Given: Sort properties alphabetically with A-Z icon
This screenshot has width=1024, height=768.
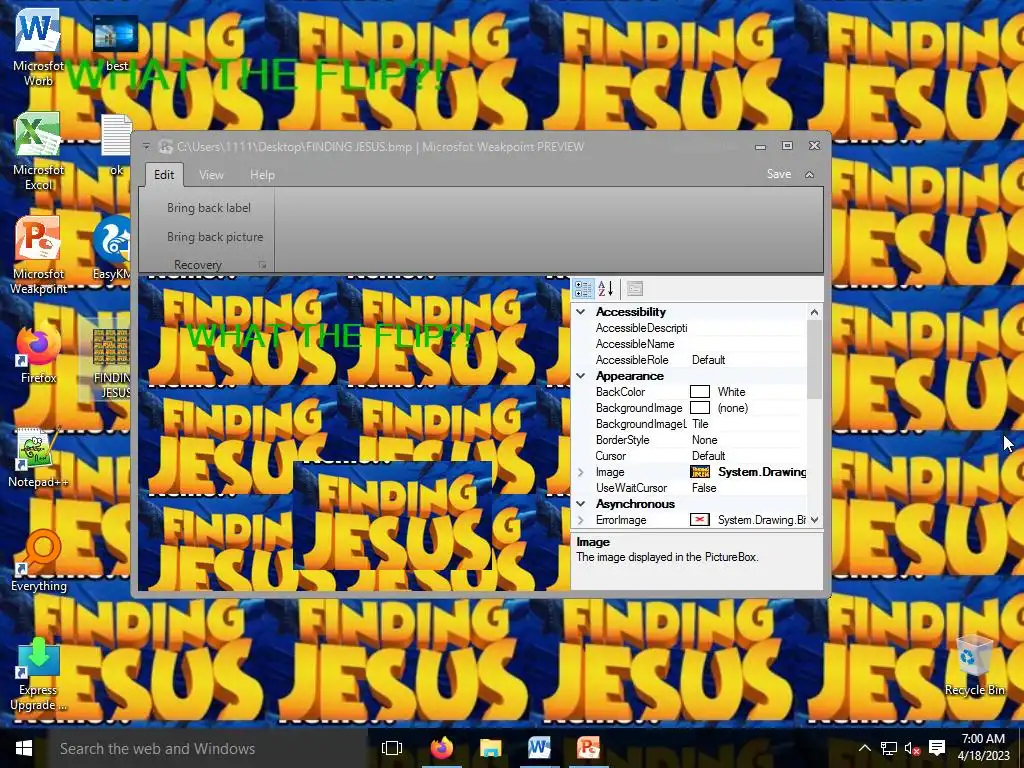Looking at the screenshot, I should click(x=606, y=289).
